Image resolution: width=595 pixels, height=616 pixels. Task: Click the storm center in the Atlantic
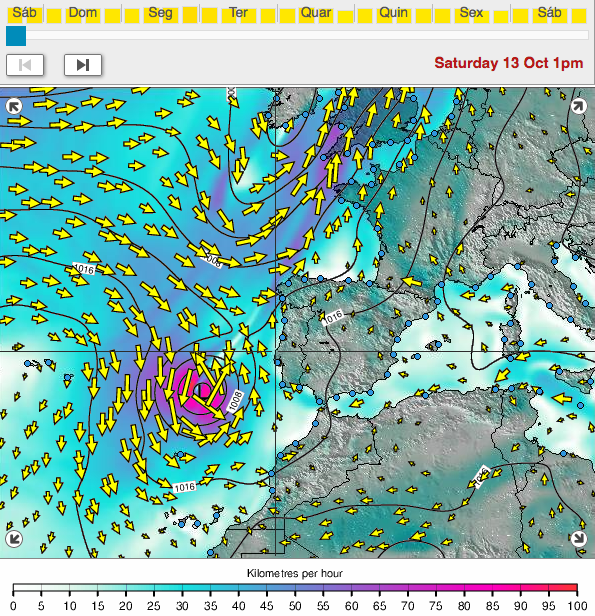coord(201,391)
